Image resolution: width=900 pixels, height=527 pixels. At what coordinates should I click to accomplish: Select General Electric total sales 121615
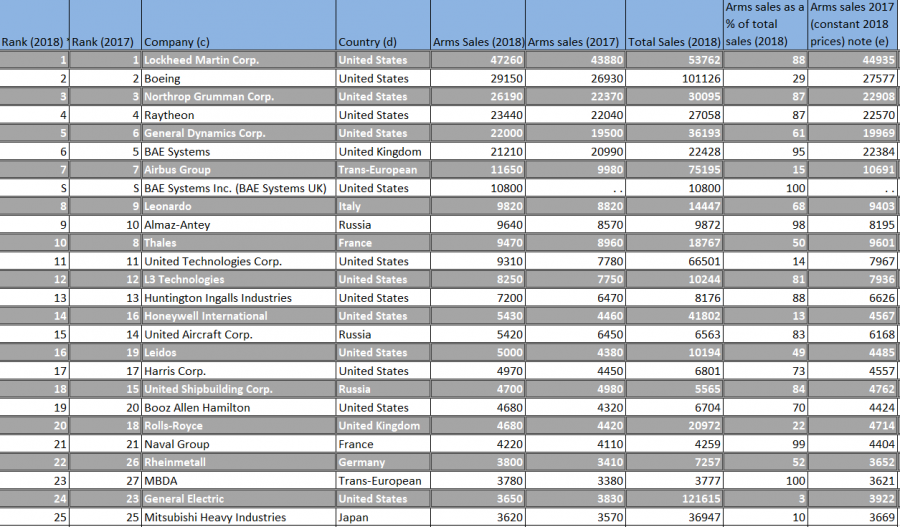pyautogui.click(x=674, y=499)
